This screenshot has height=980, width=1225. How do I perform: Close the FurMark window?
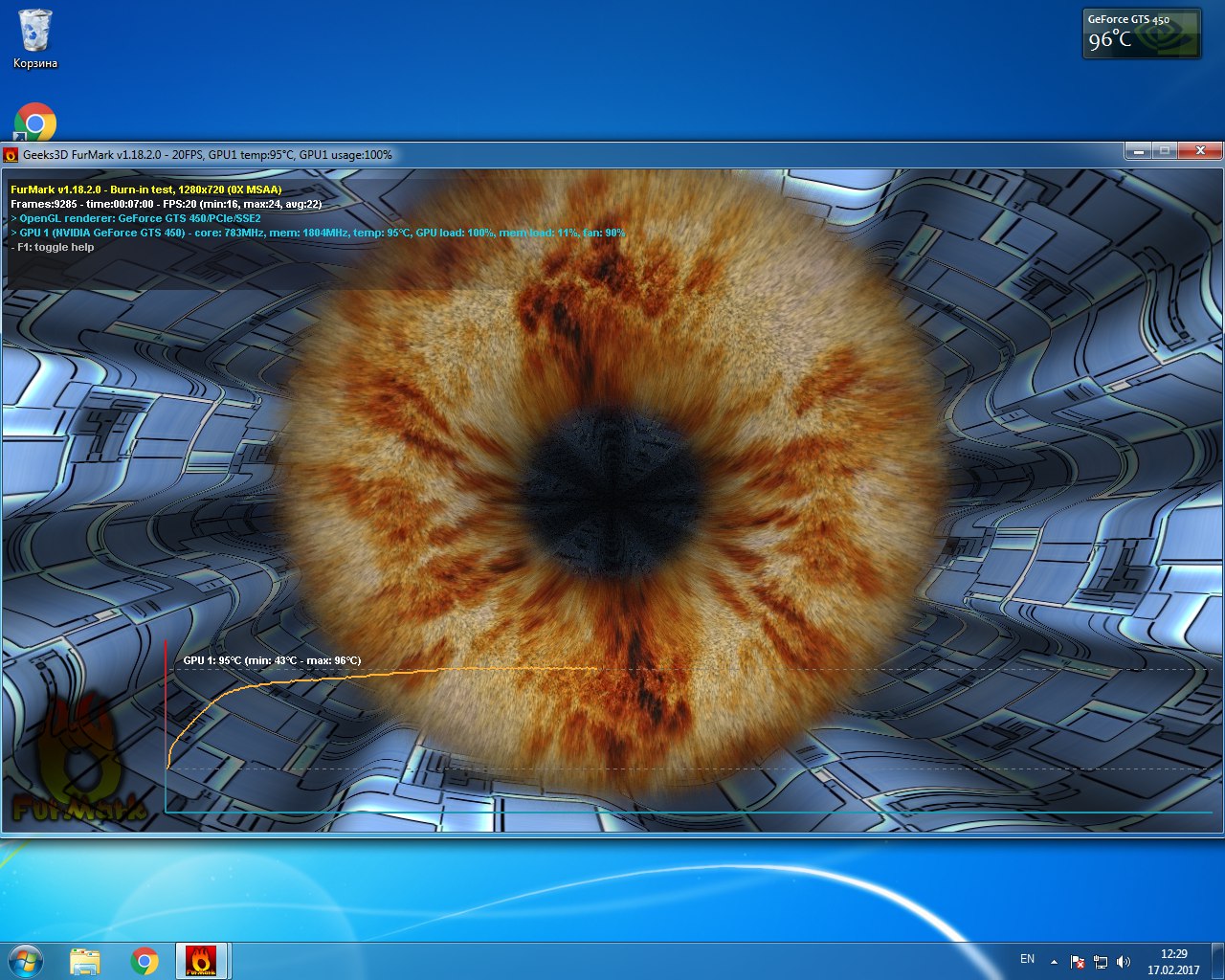pyautogui.click(x=1199, y=151)
